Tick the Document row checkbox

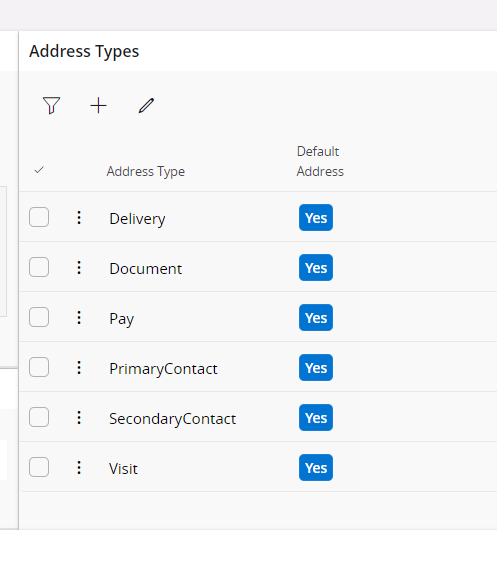39,267
